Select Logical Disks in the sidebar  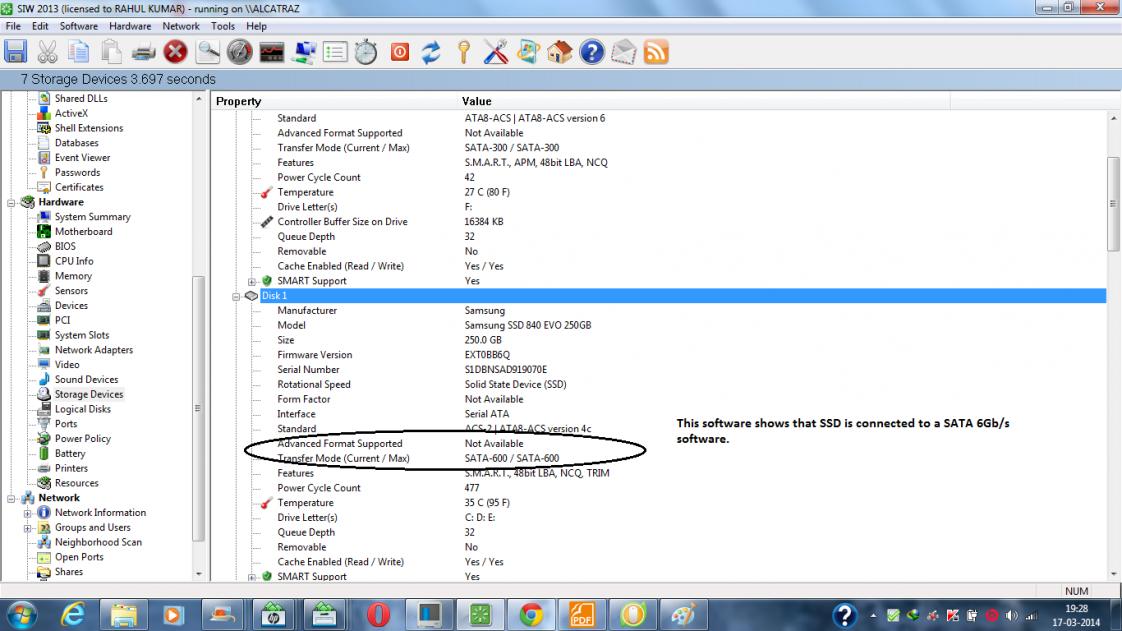[x=82, y=409]
